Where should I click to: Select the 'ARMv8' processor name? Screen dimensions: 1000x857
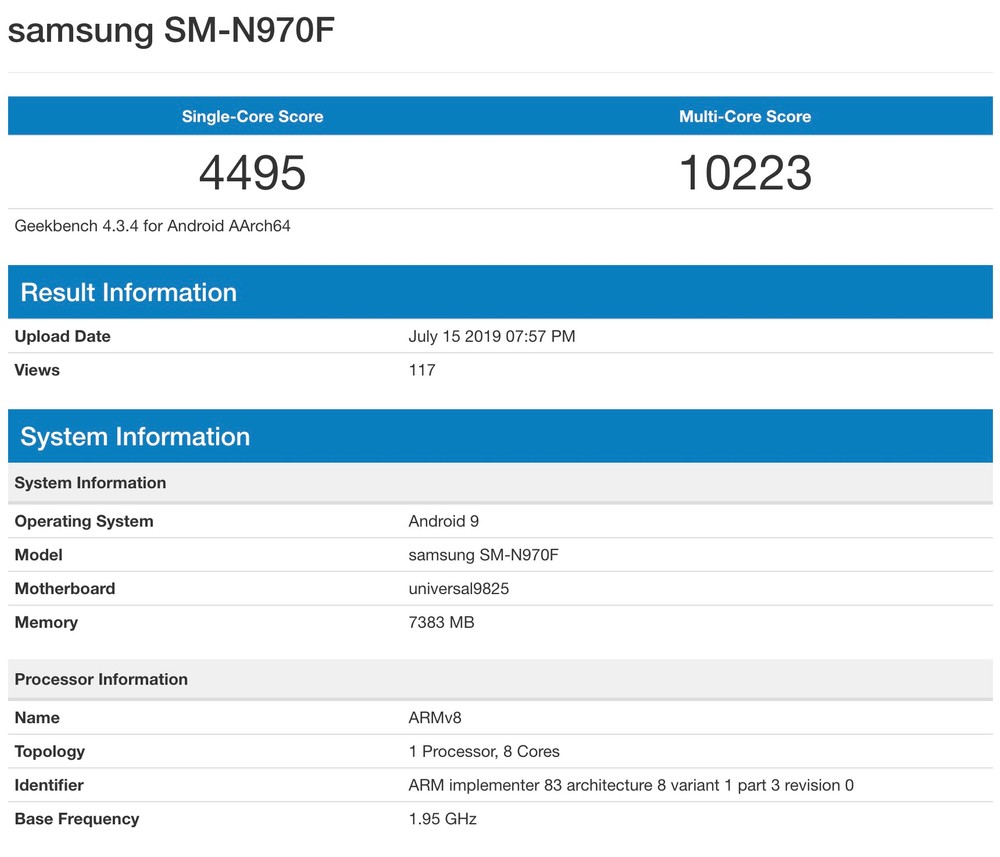pos(434,717)
